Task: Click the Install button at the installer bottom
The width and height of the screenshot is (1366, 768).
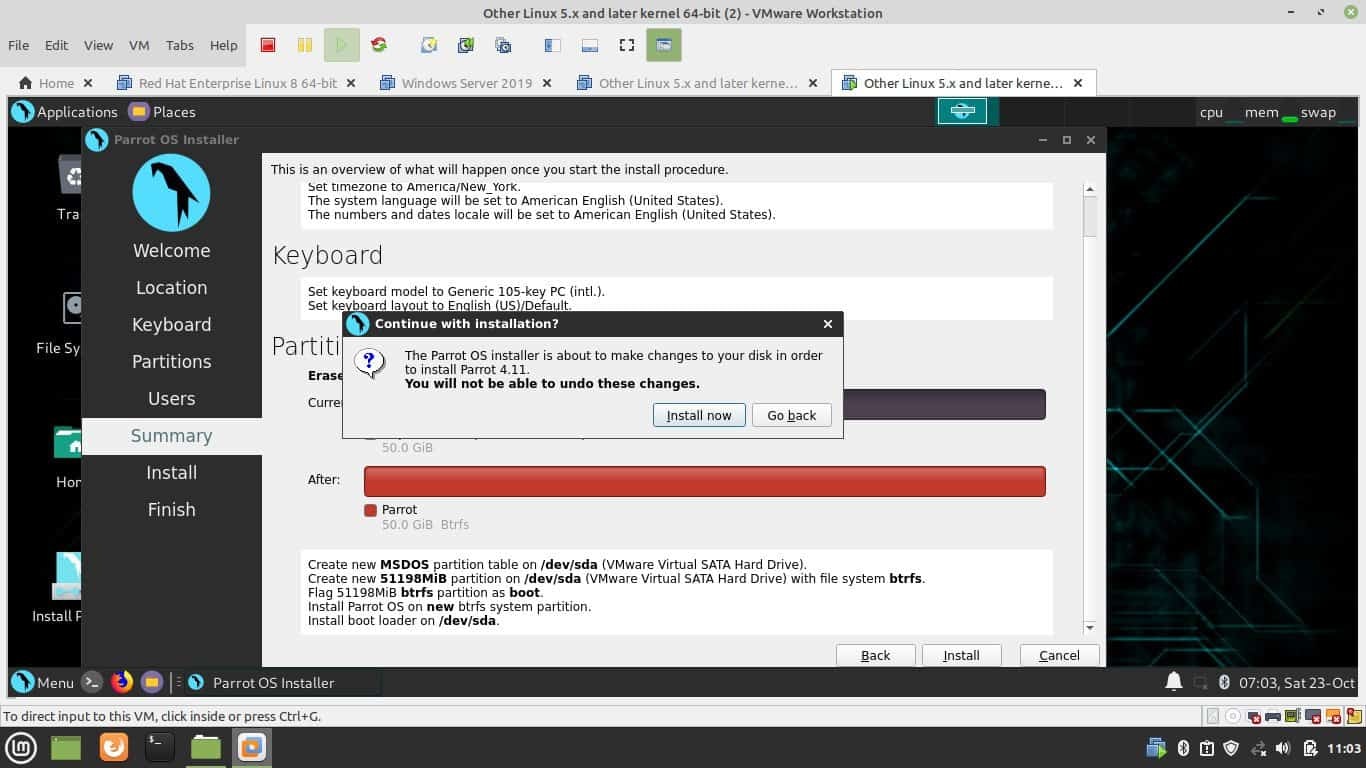Action: 961,655
